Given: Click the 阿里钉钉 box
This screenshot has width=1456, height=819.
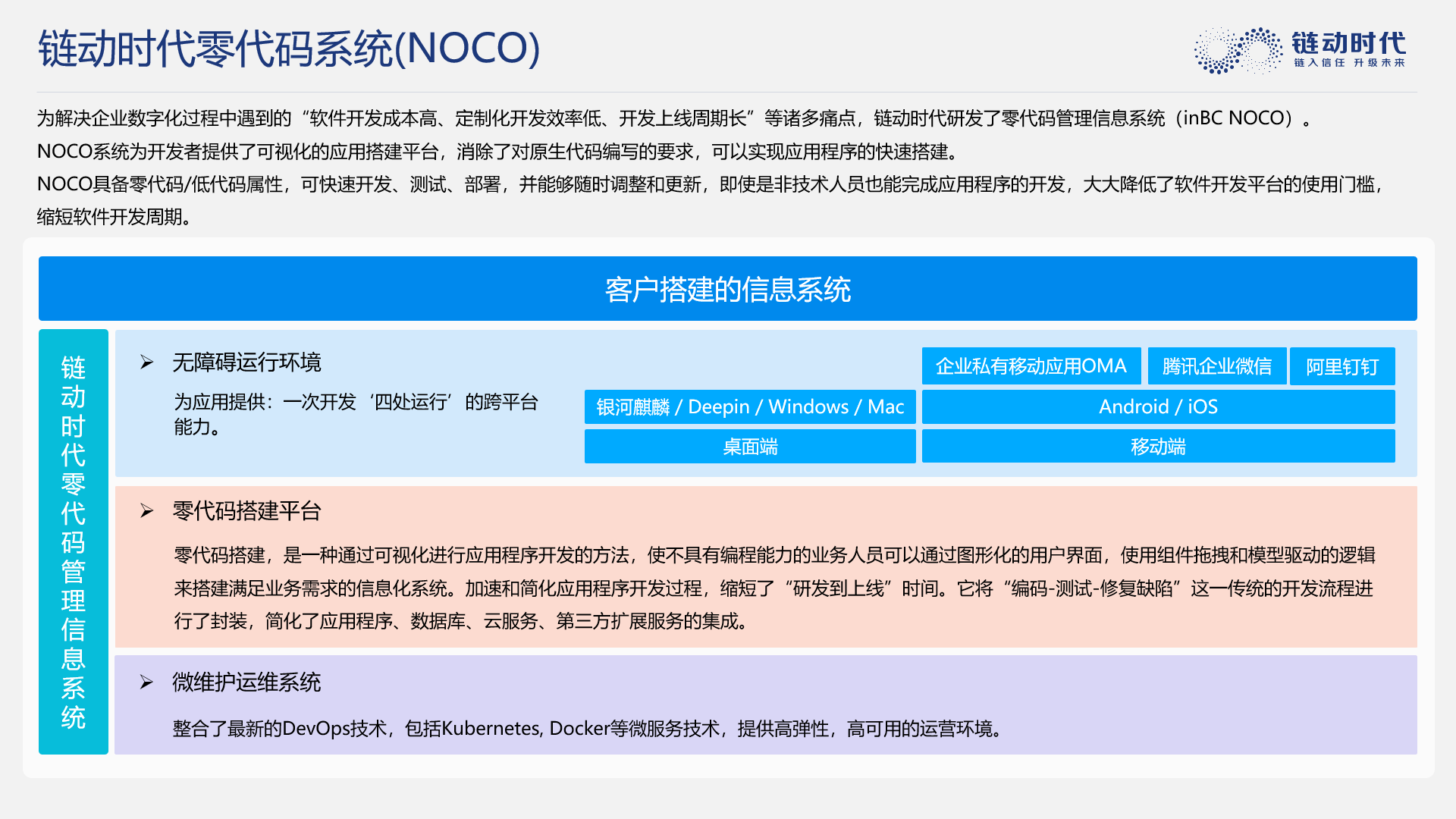Looking at the screenshot, I should pyautogui.click(x=1342, y=366).
